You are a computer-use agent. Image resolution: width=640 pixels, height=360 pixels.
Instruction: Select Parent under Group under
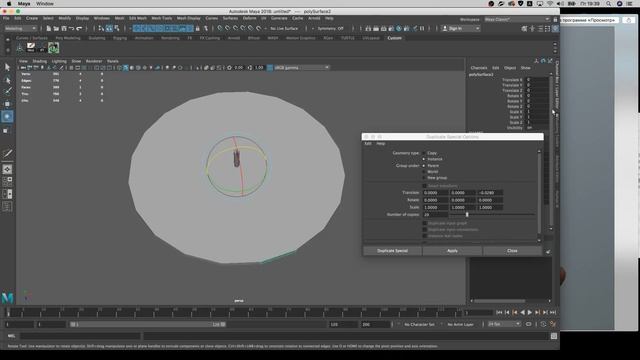(x=424, y=166)
